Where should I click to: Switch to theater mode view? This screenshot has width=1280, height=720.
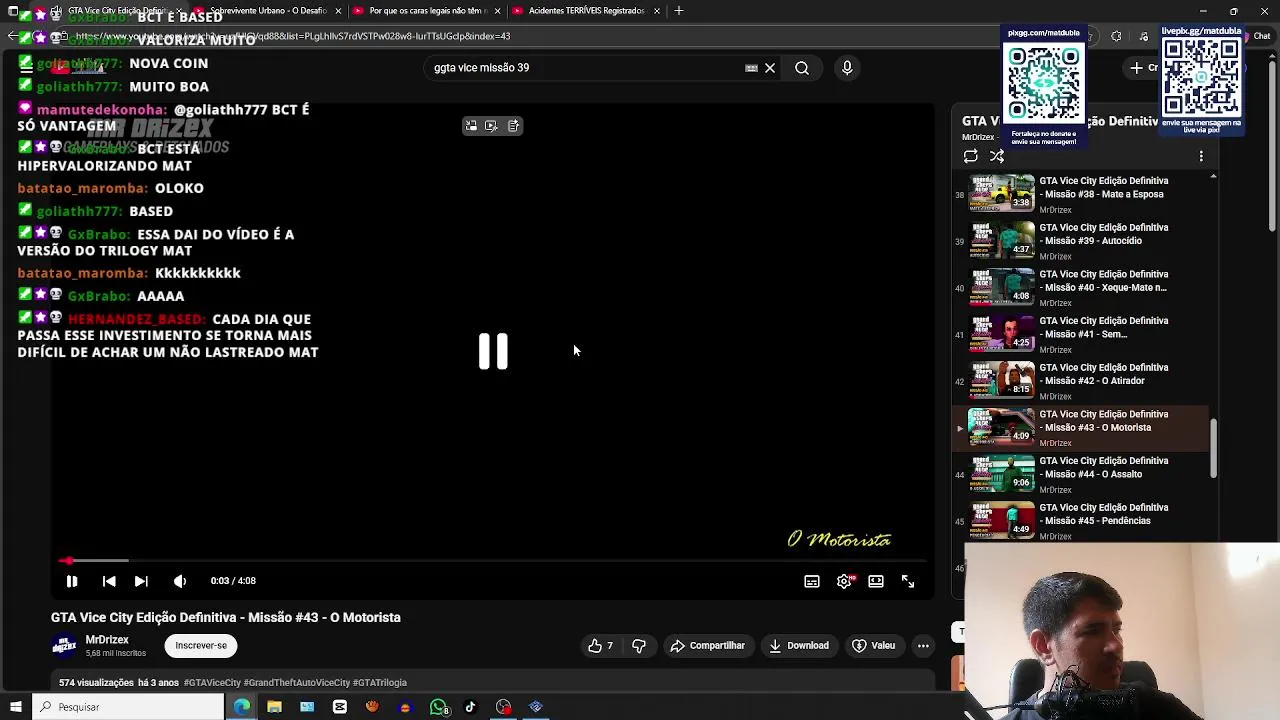876,581
